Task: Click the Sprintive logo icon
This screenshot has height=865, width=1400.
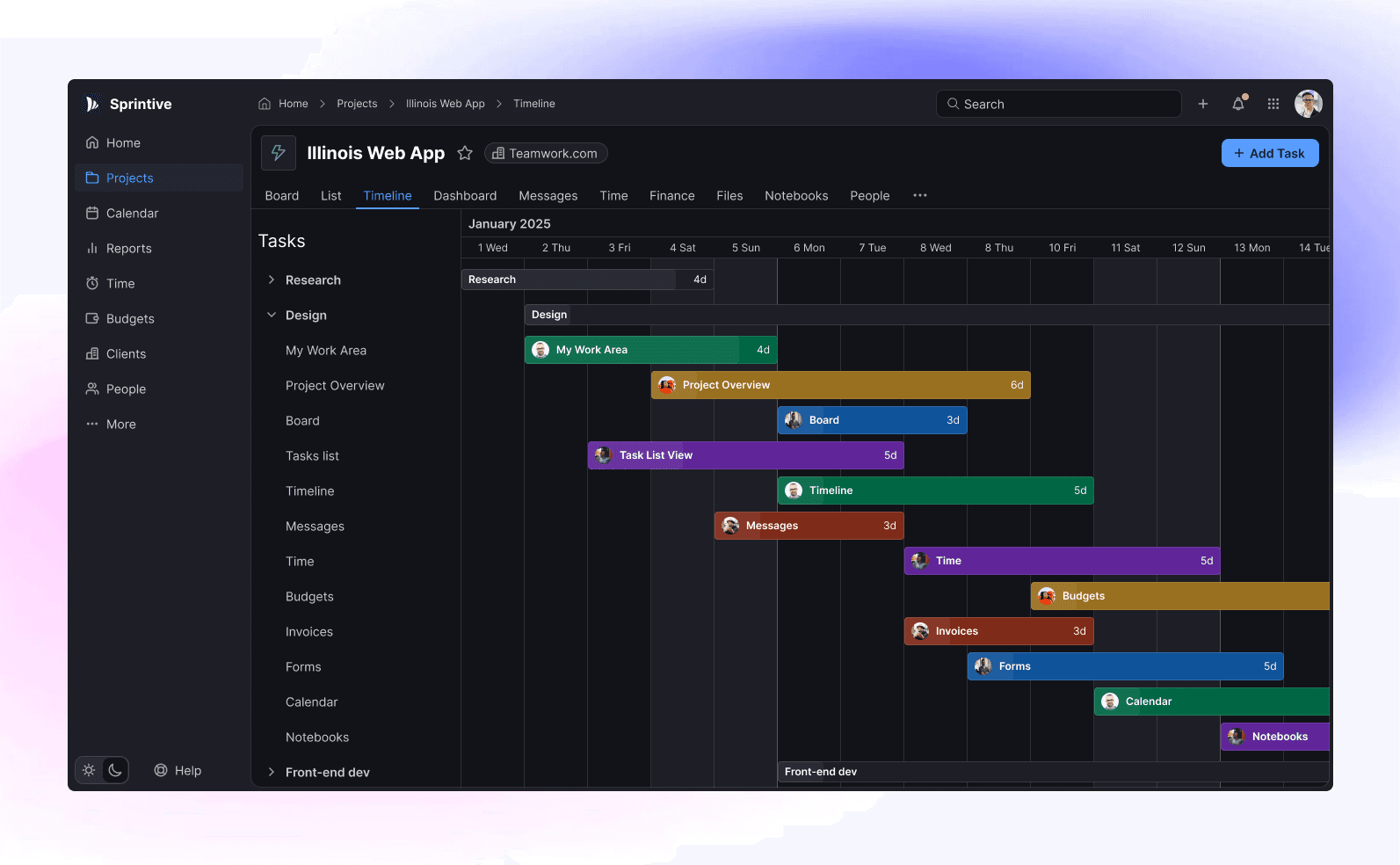Action: click(x=91, y=104)
